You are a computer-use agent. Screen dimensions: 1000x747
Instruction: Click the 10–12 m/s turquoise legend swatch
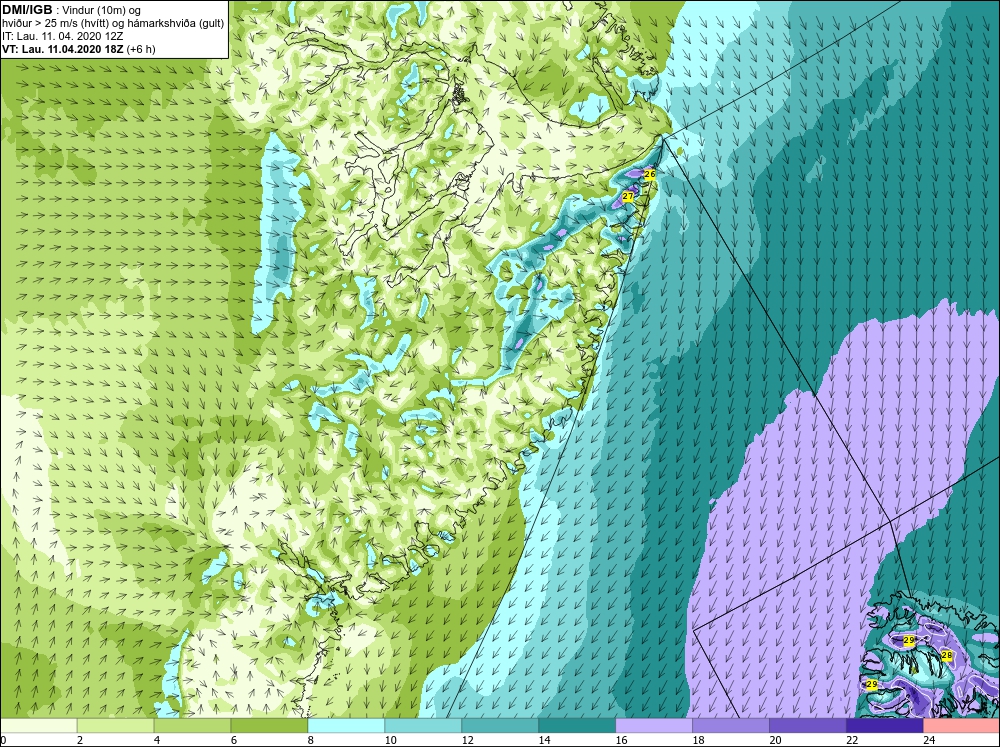point(423,726)
